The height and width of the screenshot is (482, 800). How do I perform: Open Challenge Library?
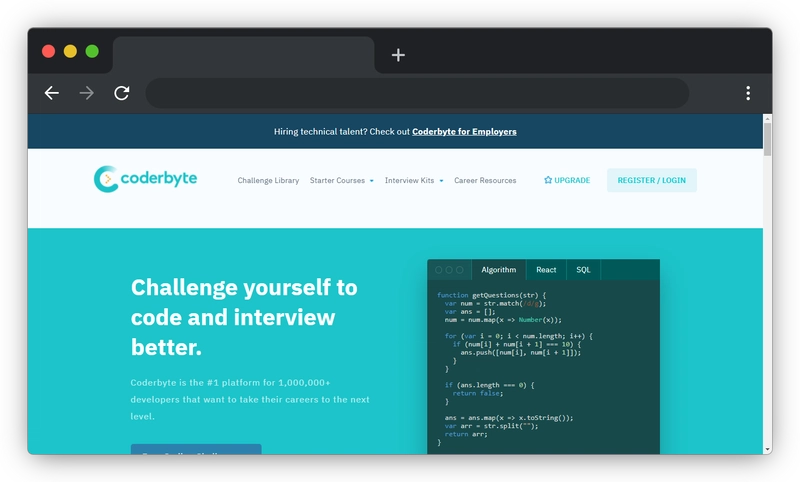tap(268, 181)
